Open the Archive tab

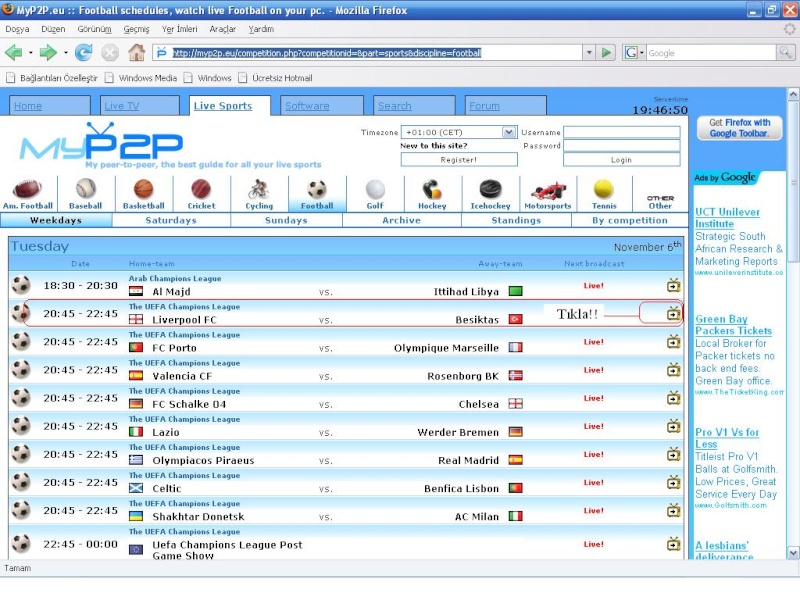pos(402,220)
